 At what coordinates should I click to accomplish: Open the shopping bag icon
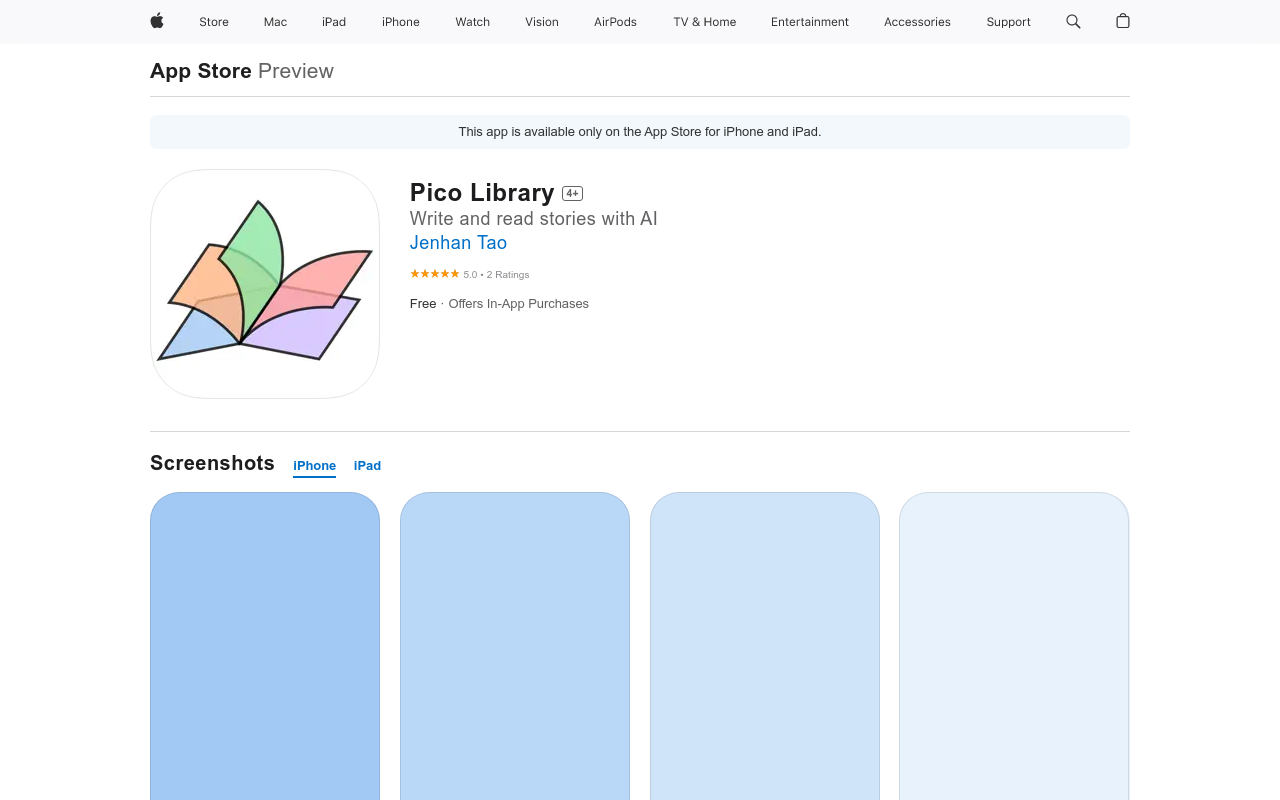(x=1123, y=21)
